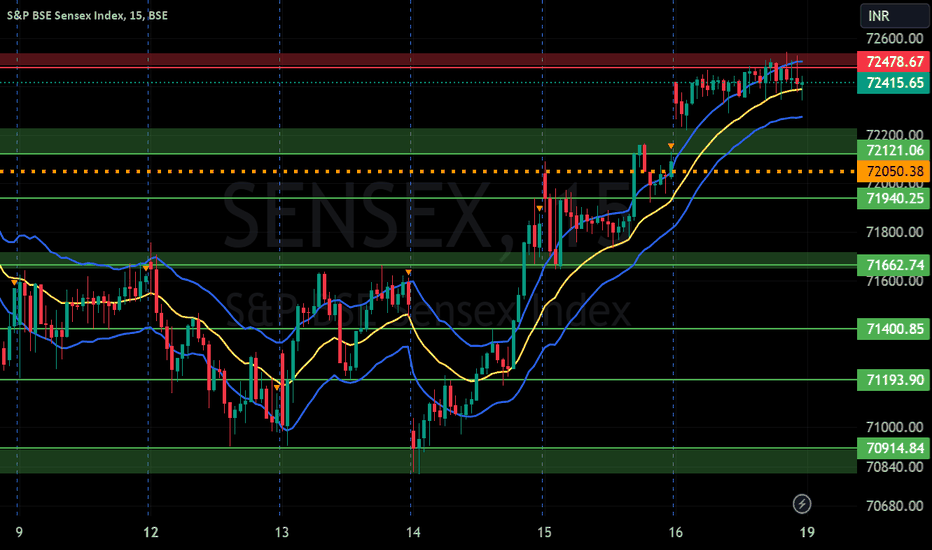Click orange marker at the 13th open low
Image resolution: width=932 pixels, height=550 pixels.
tap(277, 388)
